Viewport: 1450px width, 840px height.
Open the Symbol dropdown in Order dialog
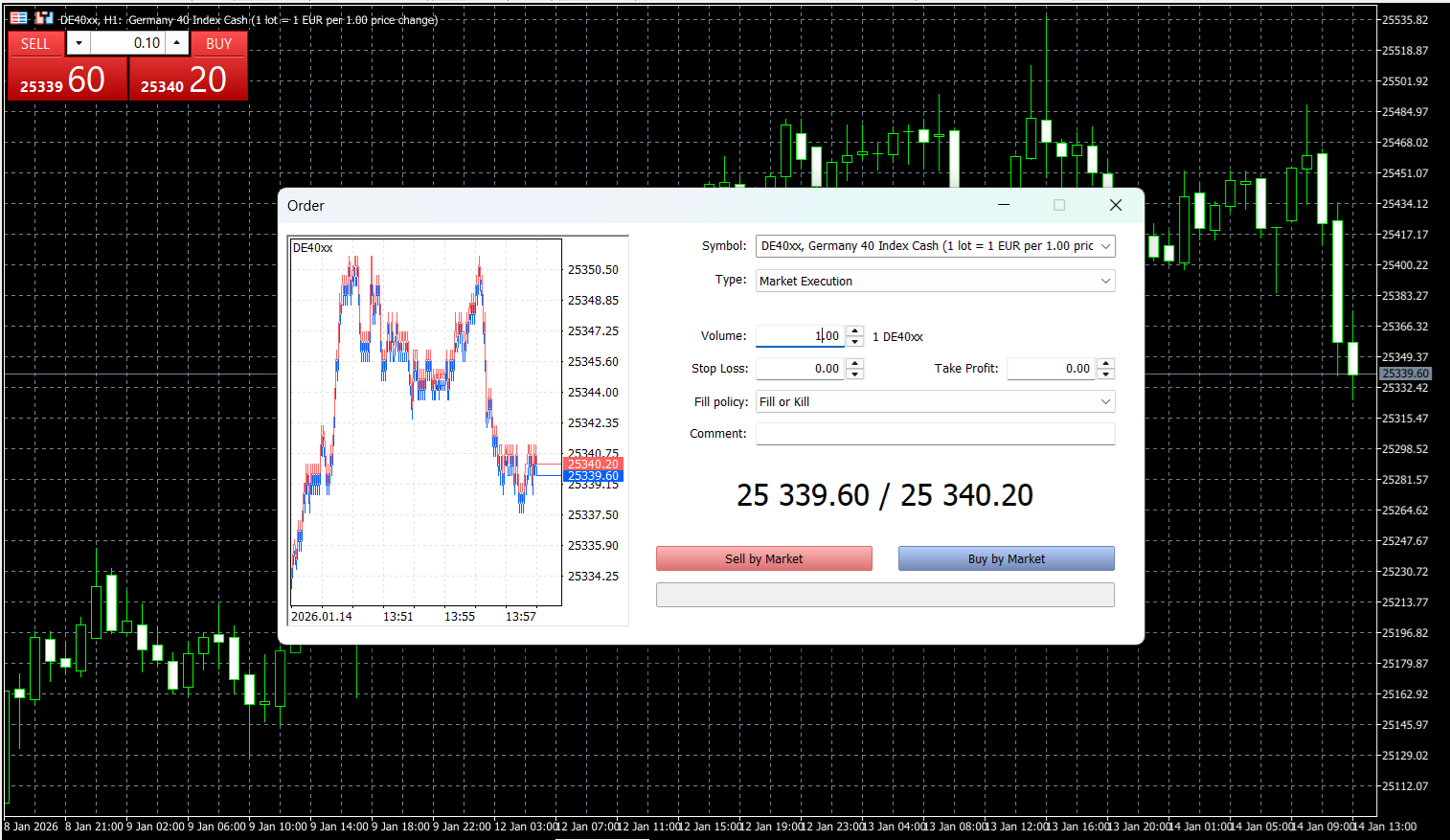click(936, 246)
